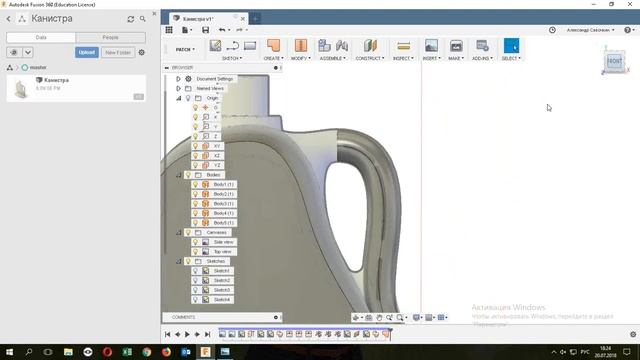Jump to timeline end
The width and height of the screenshot is (640, 360).
click(207, 334)
